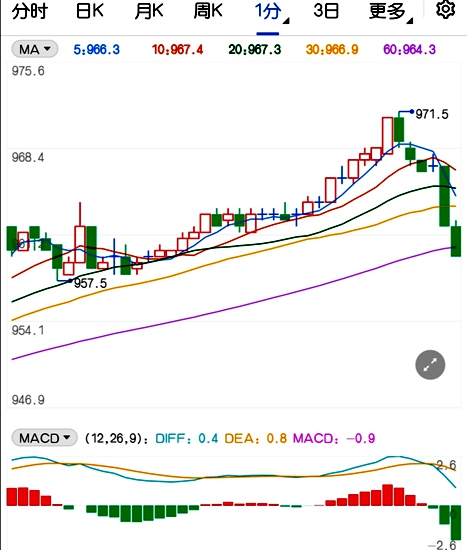
Task: Tap the 957.5 low price marker
Action: (x=90, y=283)
